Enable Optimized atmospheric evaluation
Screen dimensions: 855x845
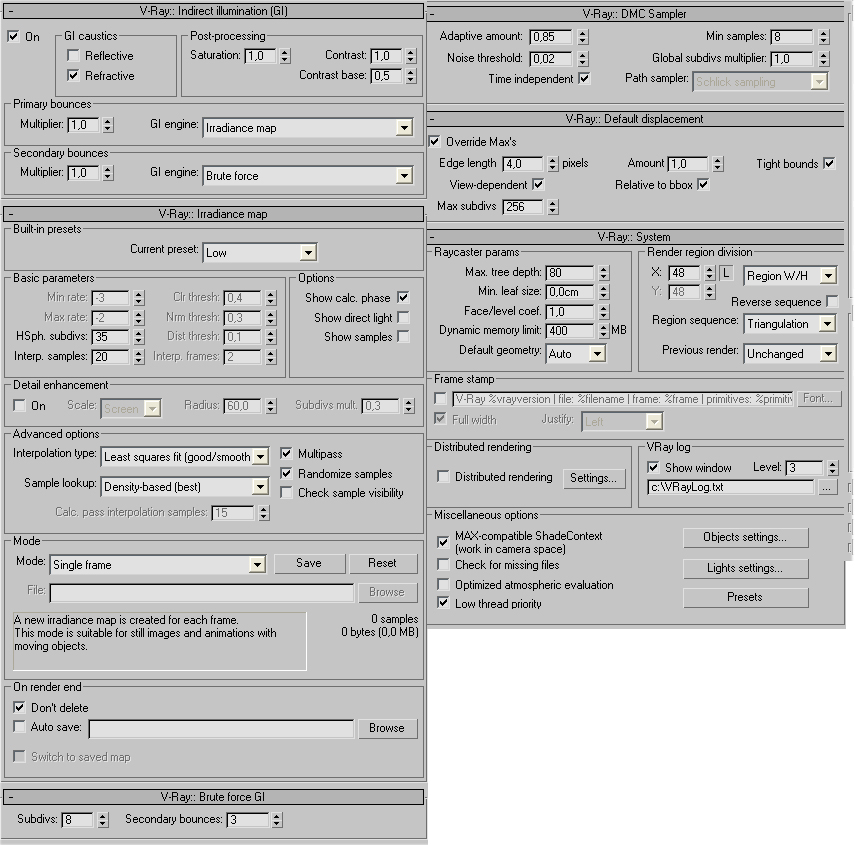tap(443, 584)
